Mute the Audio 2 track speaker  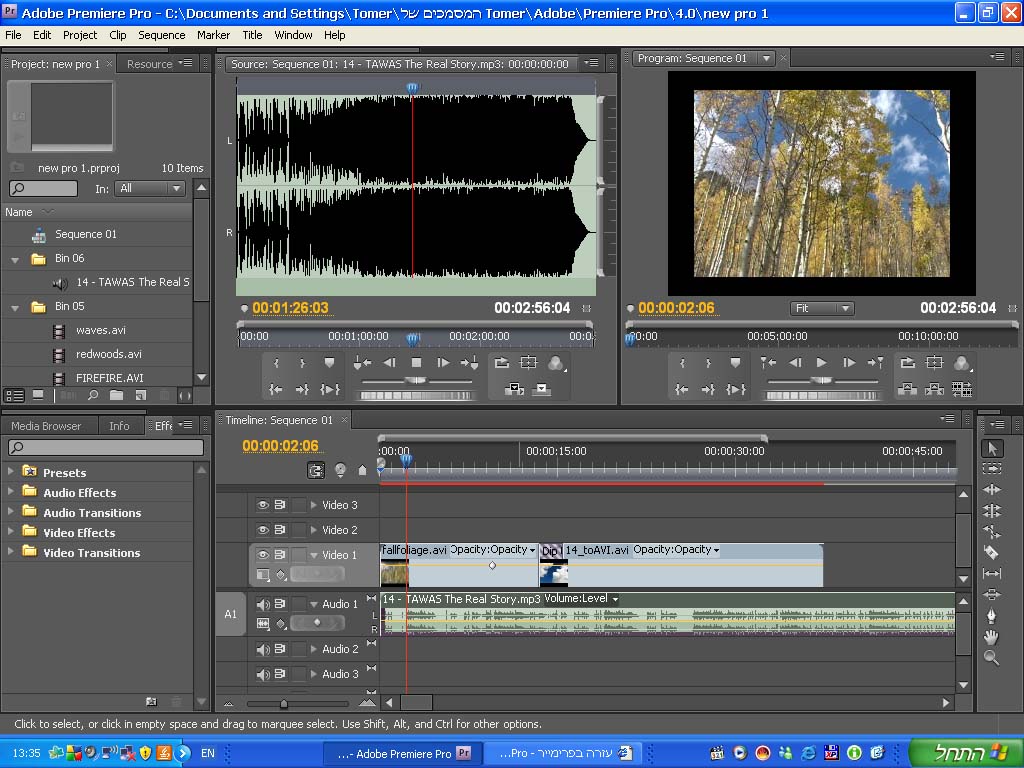[x=263, y=649]
